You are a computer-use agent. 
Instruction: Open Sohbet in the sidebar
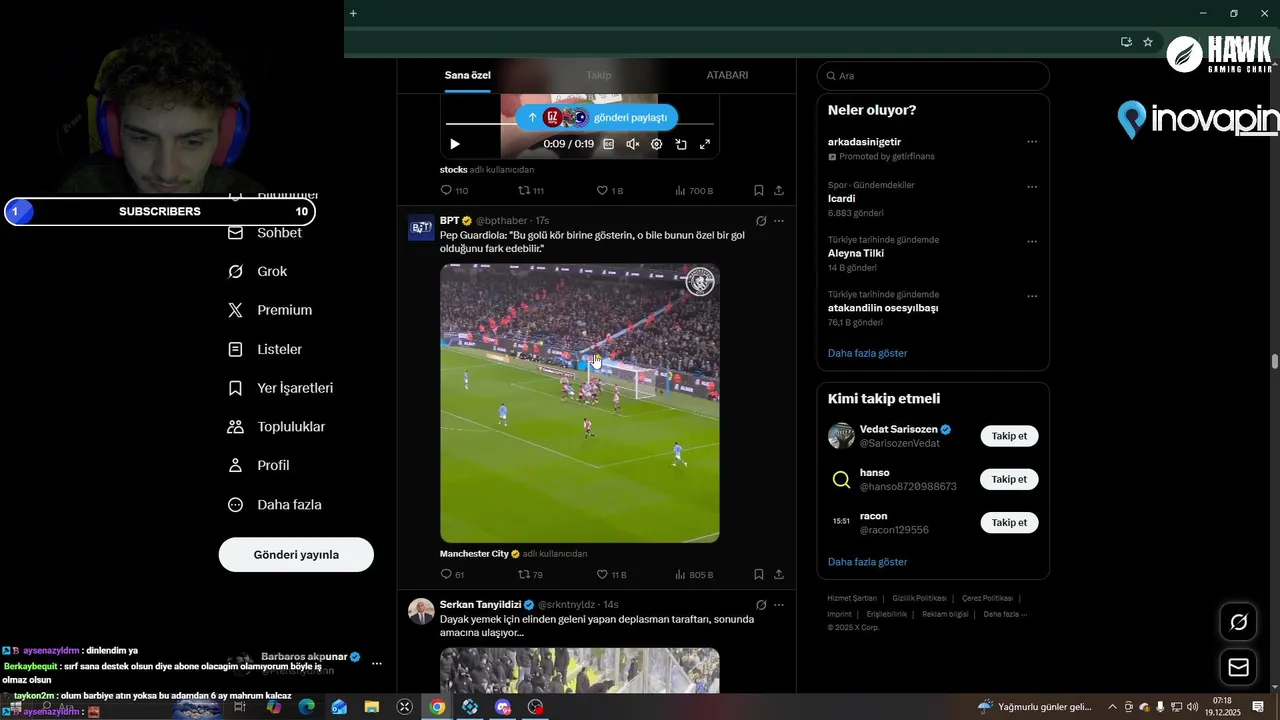(265, 233)
